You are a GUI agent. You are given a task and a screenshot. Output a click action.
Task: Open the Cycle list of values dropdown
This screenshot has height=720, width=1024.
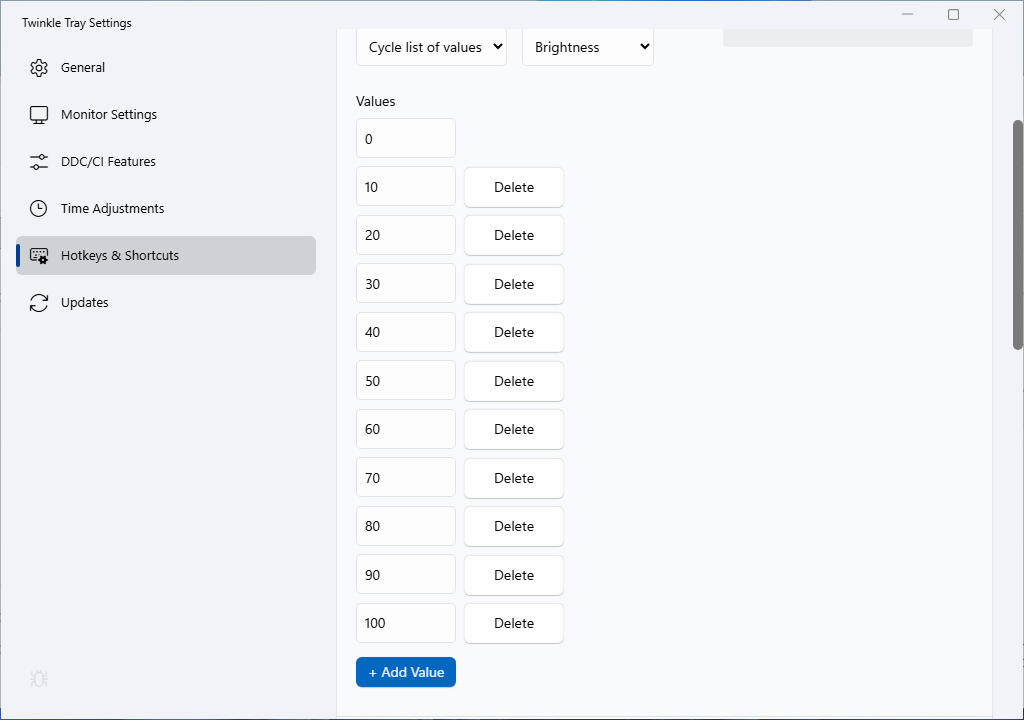point(431,47)
